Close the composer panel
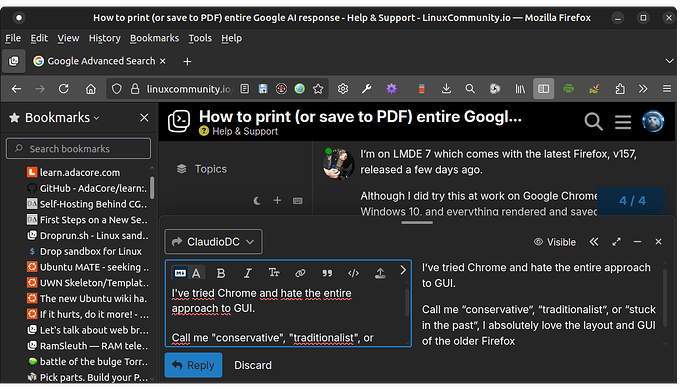Screen dimensions: 690x389 click(x=658, y=242)
